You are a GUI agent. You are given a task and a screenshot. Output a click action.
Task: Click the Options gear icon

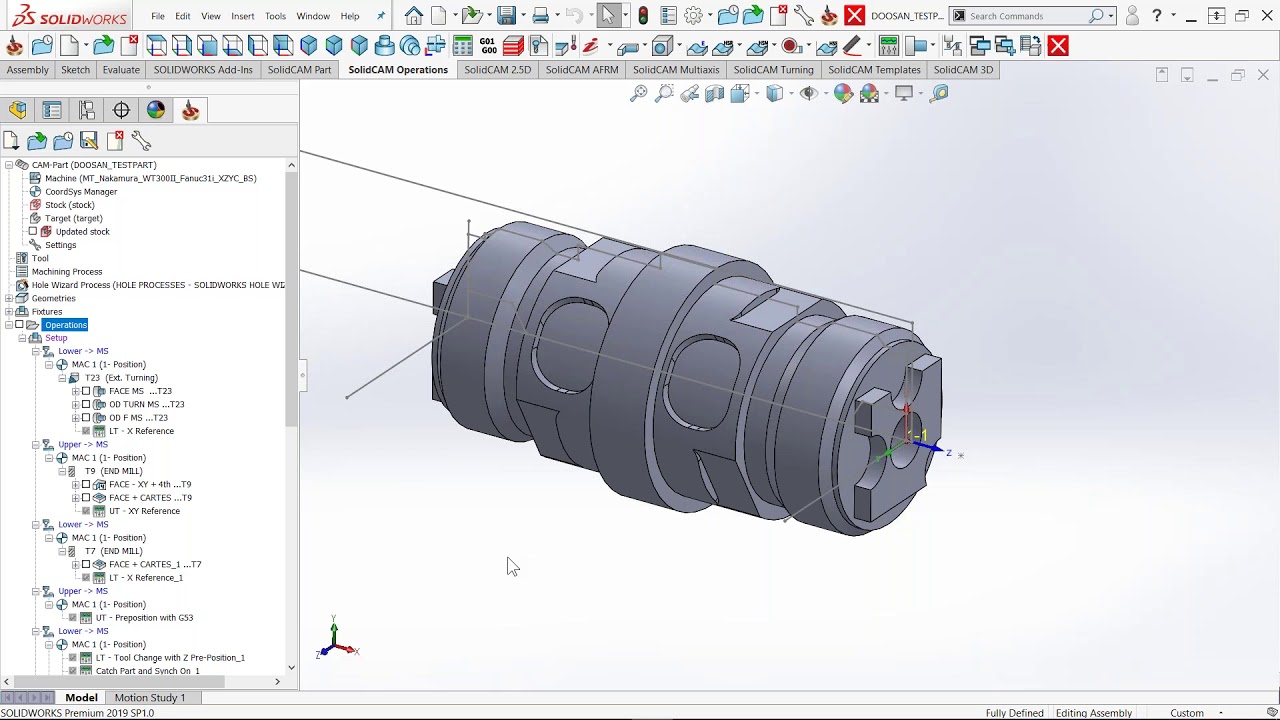692,16
